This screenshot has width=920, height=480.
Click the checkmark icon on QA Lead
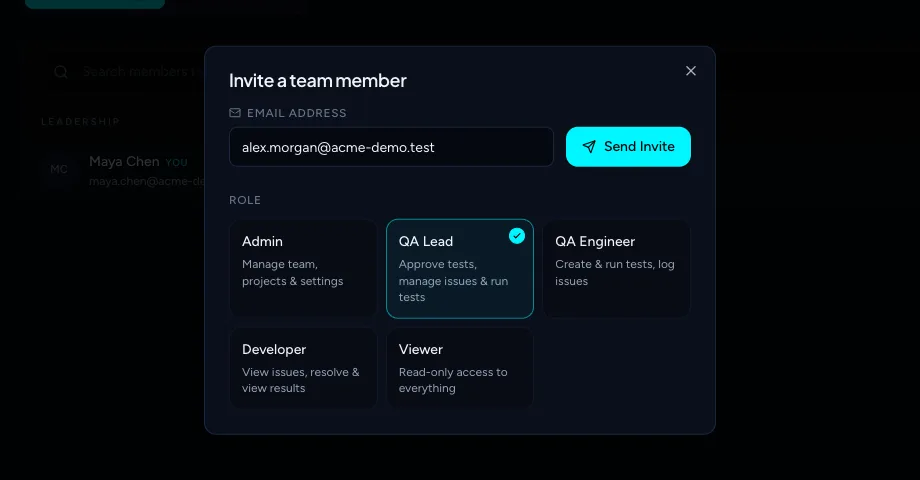coord(517,236)
